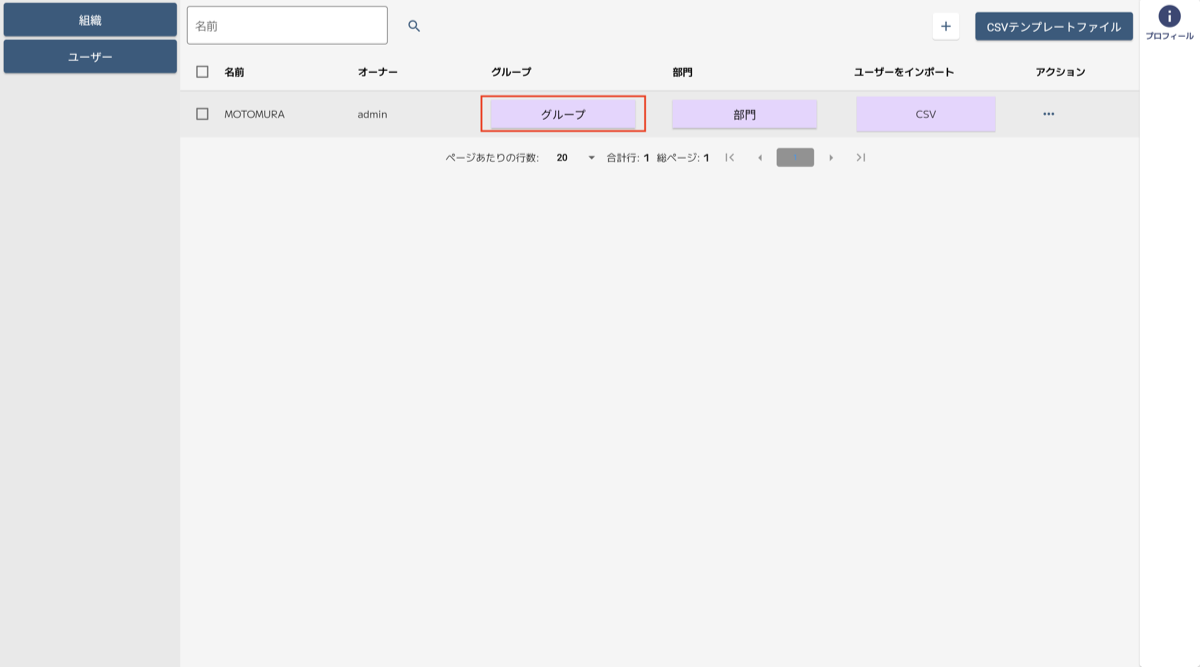The width and height of the screenshot is (1200, 667).
Task: Go to the next page arrow
Action: pyautogui.click(x=831, y=158)
